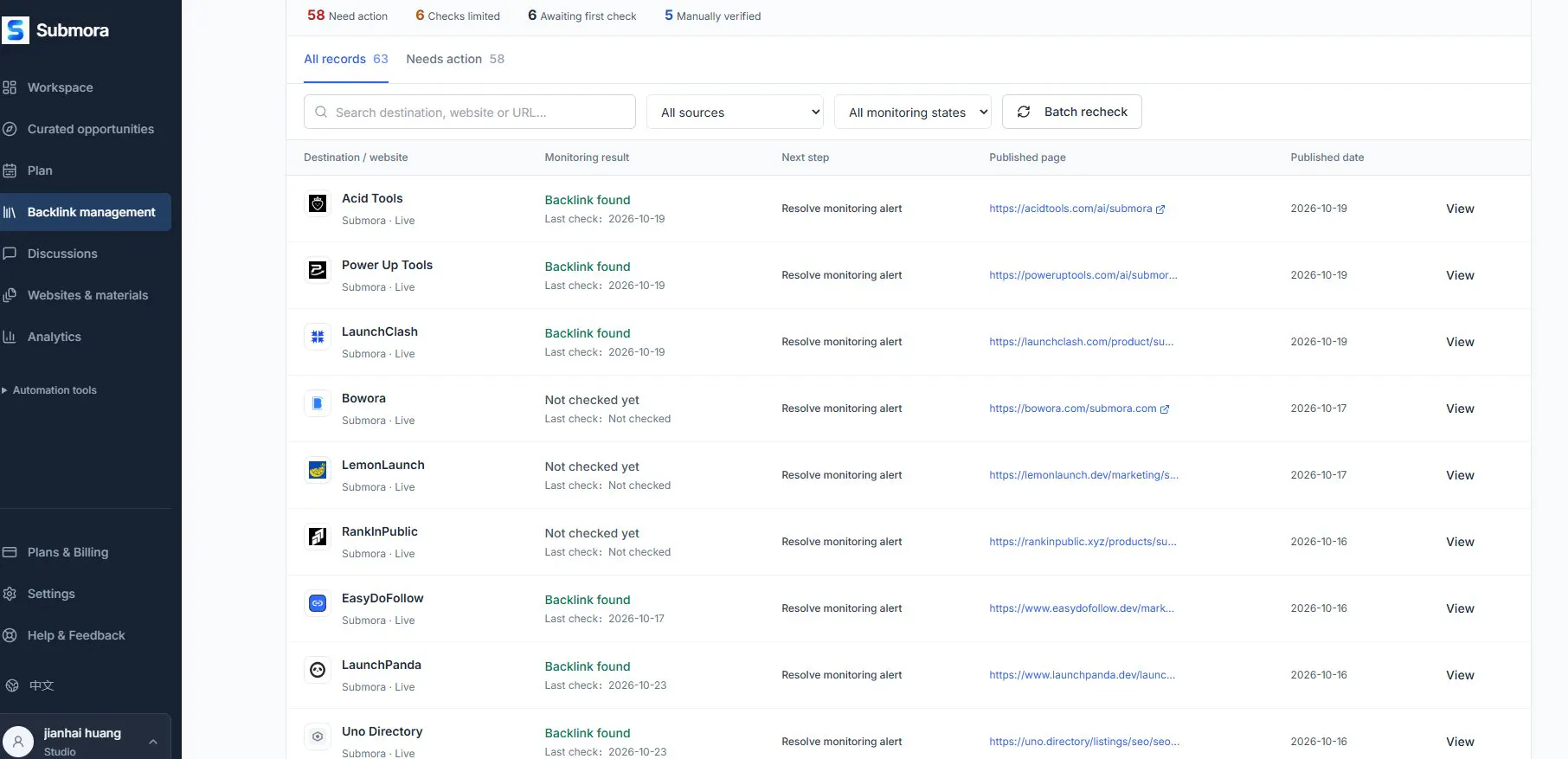The image size is (1568, 759).
Task: View the Acid Tools record
Action: tap(1460, 209)
